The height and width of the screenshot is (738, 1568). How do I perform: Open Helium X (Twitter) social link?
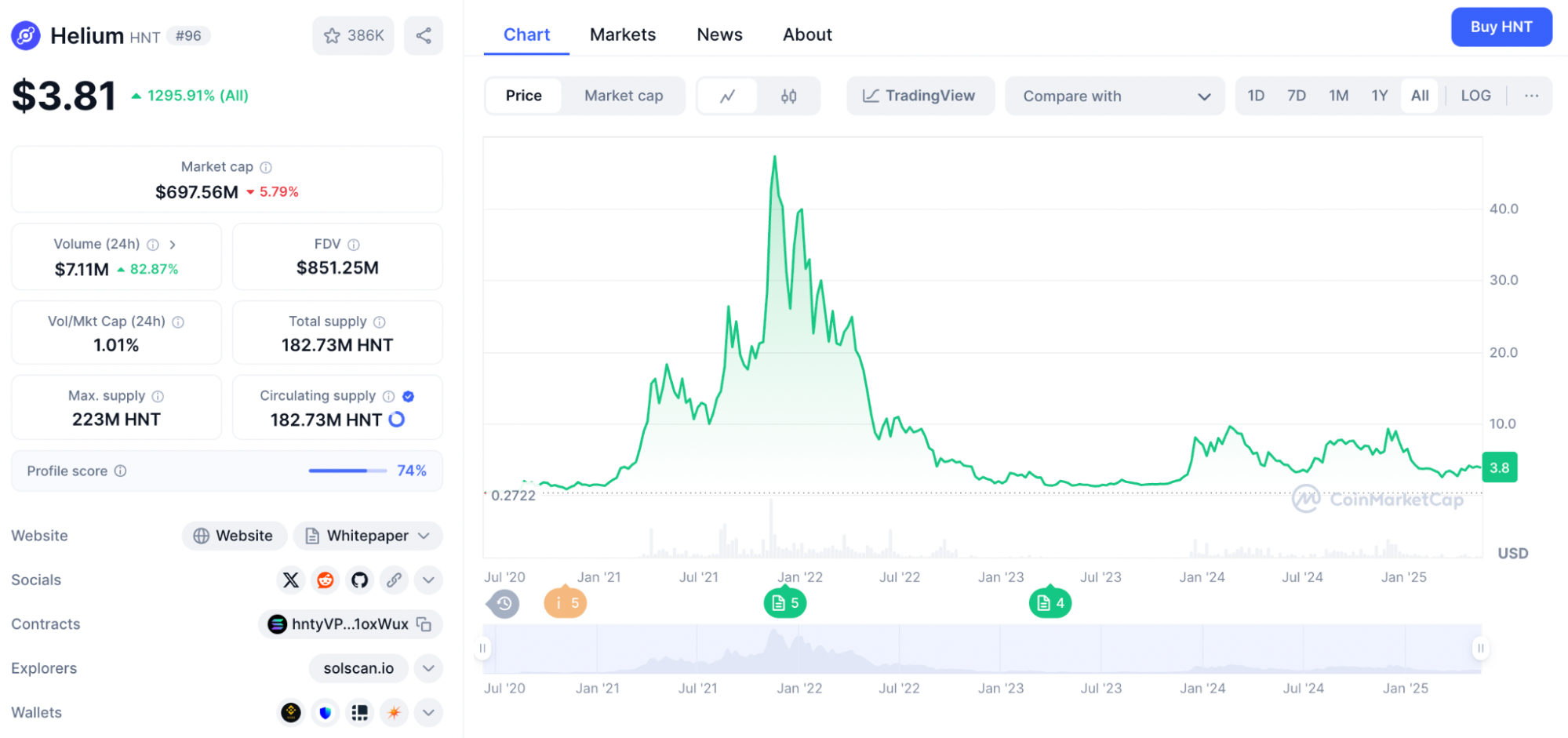click(291, 580)
